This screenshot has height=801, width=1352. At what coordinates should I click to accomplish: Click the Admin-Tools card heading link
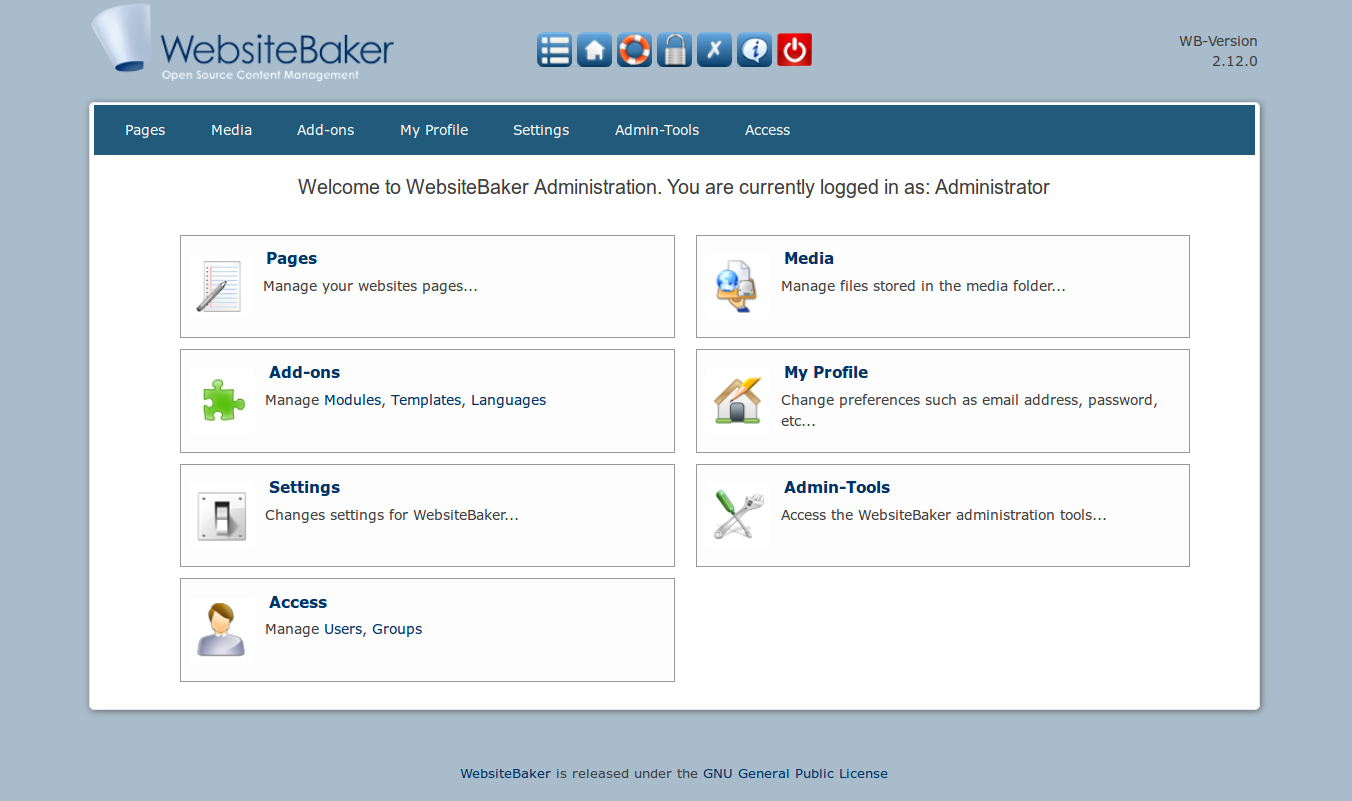pyautogui.click(x=837, y=487)
